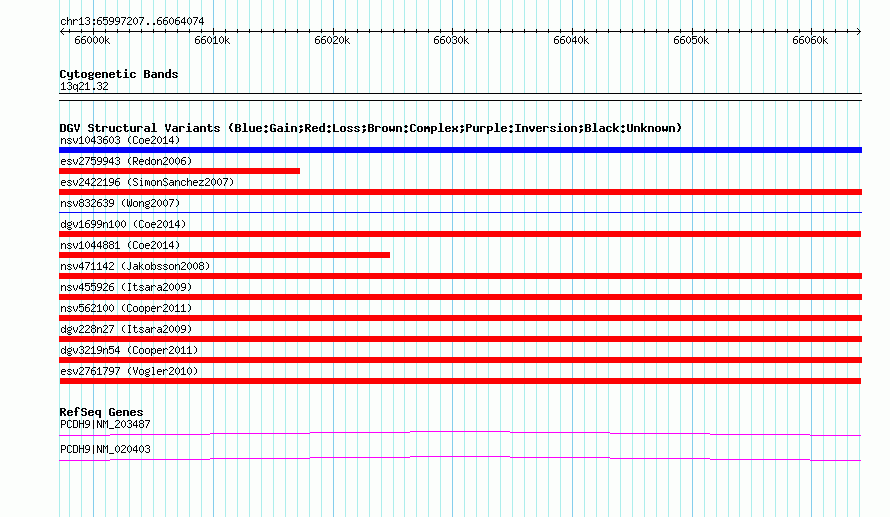This screenshot has height=517, width=890.
Task: Click the 66050k ruler tick label
Action: (691, 41)
